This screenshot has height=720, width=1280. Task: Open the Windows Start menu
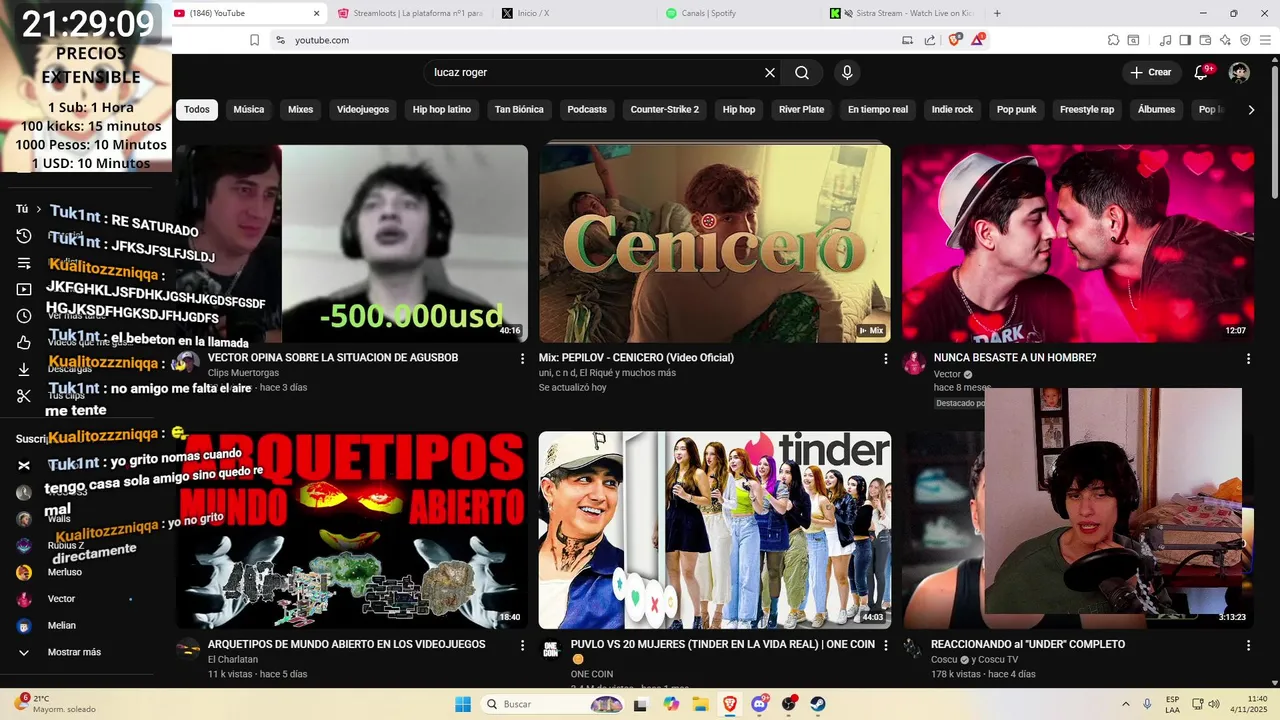pyautogui.click(x=463, y=704)
